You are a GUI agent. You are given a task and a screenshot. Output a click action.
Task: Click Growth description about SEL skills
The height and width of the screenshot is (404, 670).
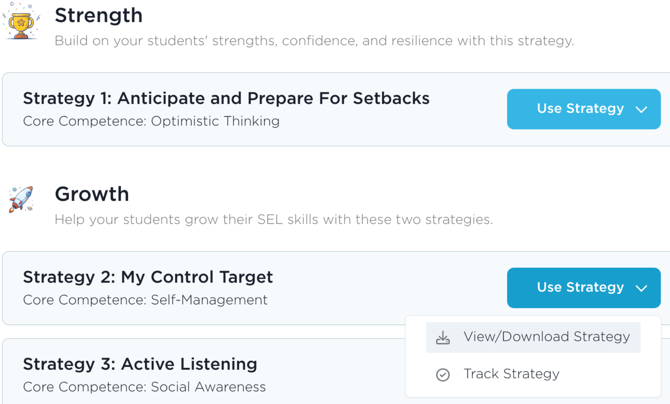273,219
